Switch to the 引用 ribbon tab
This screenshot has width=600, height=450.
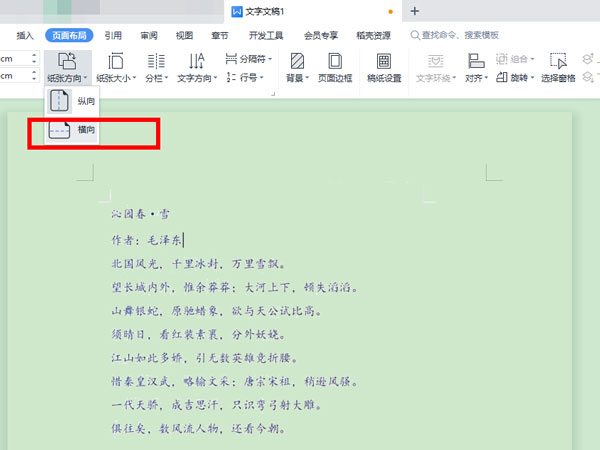coord(113,36)
